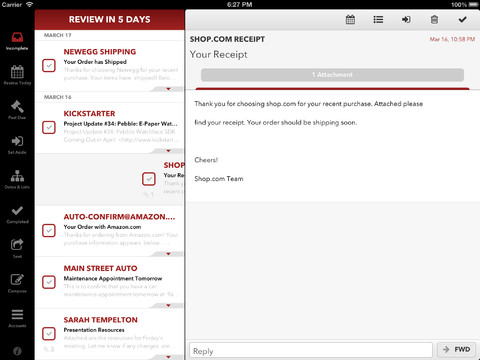The height and width of the screenshot is (360, 480).
Task: Click the calendar icon in message toolbar
Action: [x=350, y=20]
